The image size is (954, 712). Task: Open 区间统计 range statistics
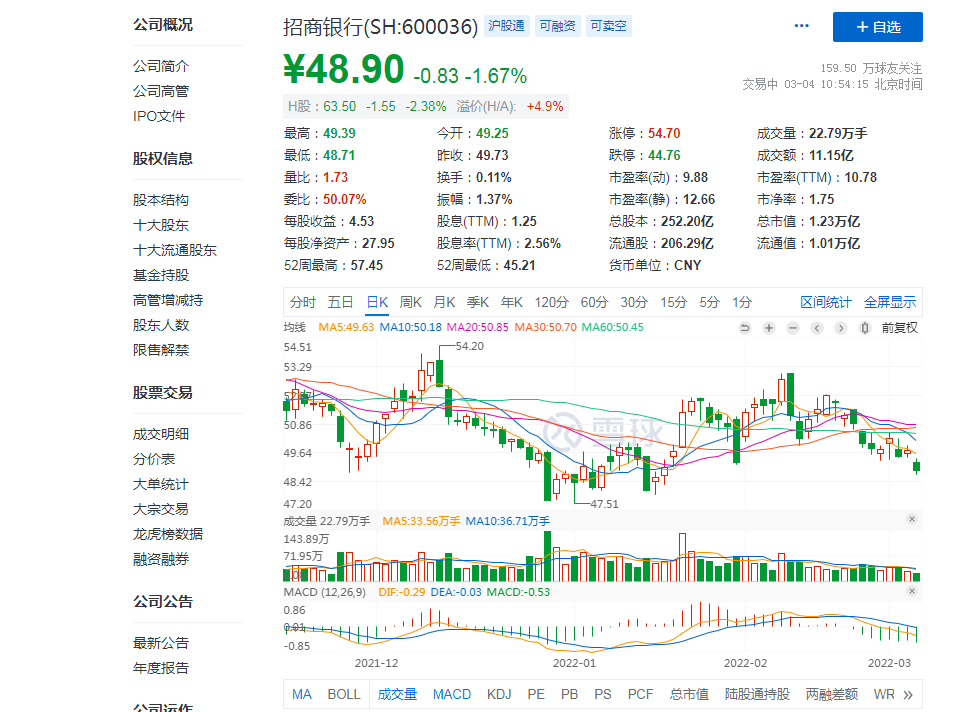(x=826, y=302)
